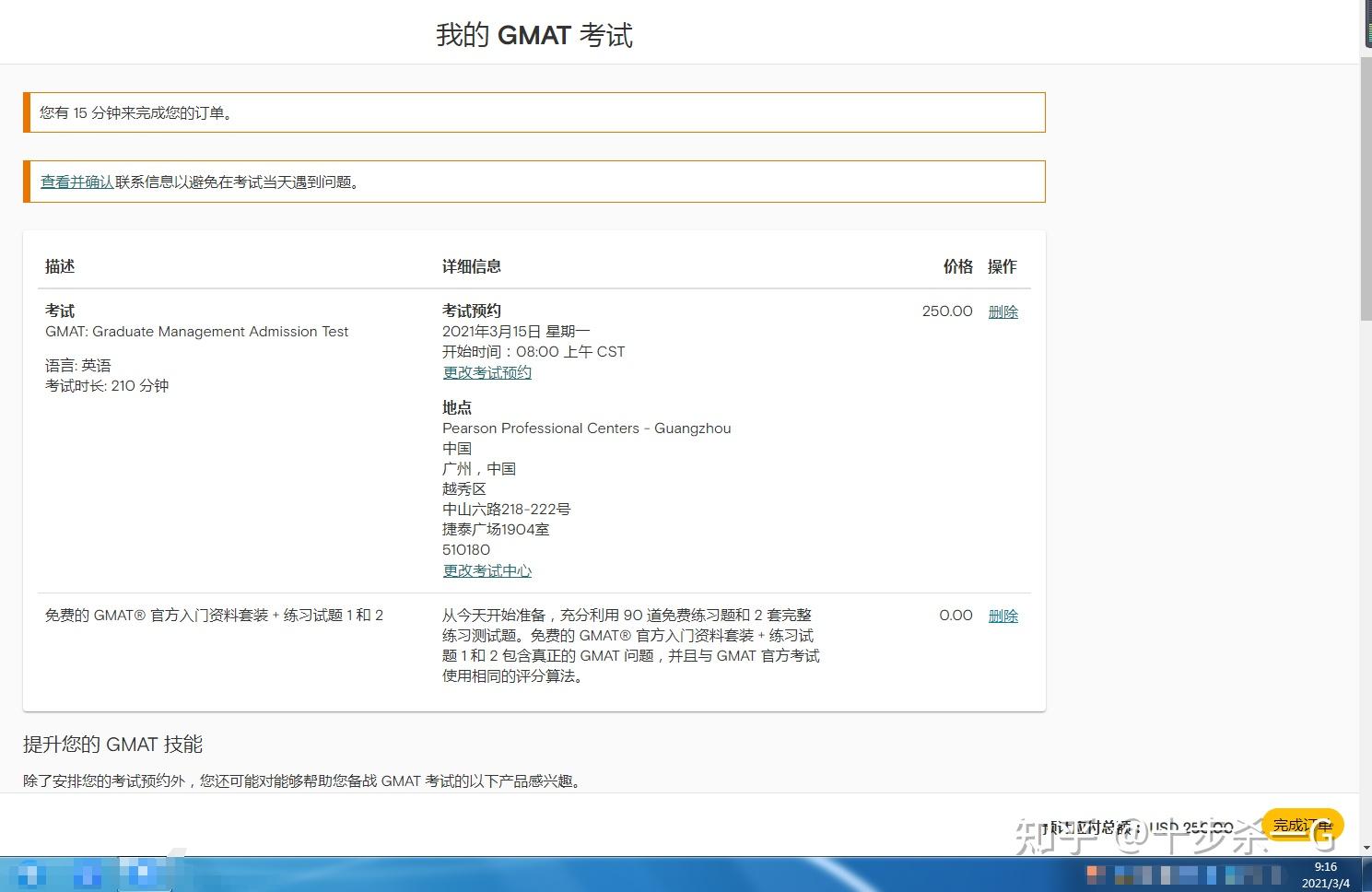
Task: Open the taskbar clock showing 9:16
Action: 1325,874
